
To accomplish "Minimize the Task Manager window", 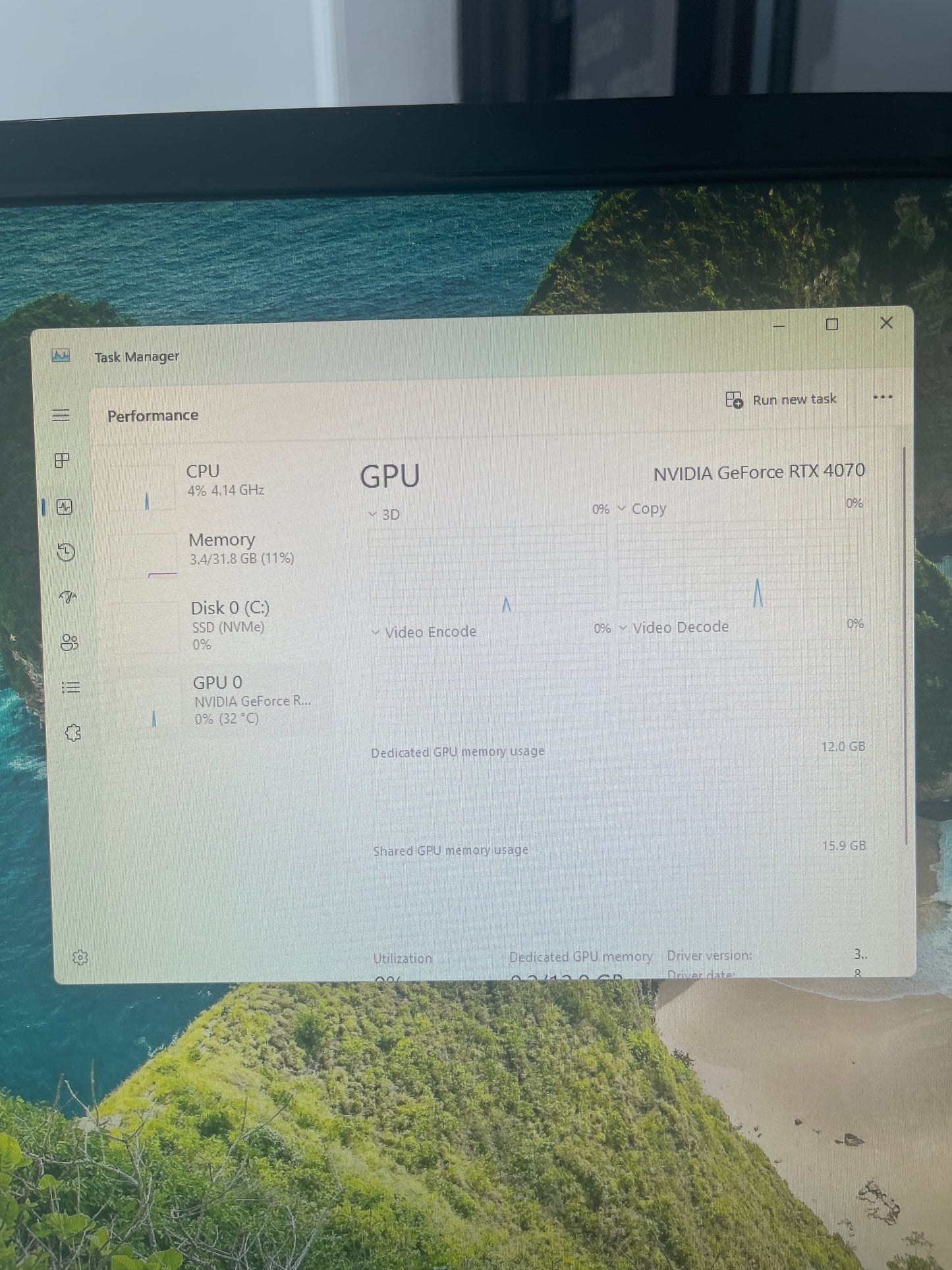I will tap(779, 326).
